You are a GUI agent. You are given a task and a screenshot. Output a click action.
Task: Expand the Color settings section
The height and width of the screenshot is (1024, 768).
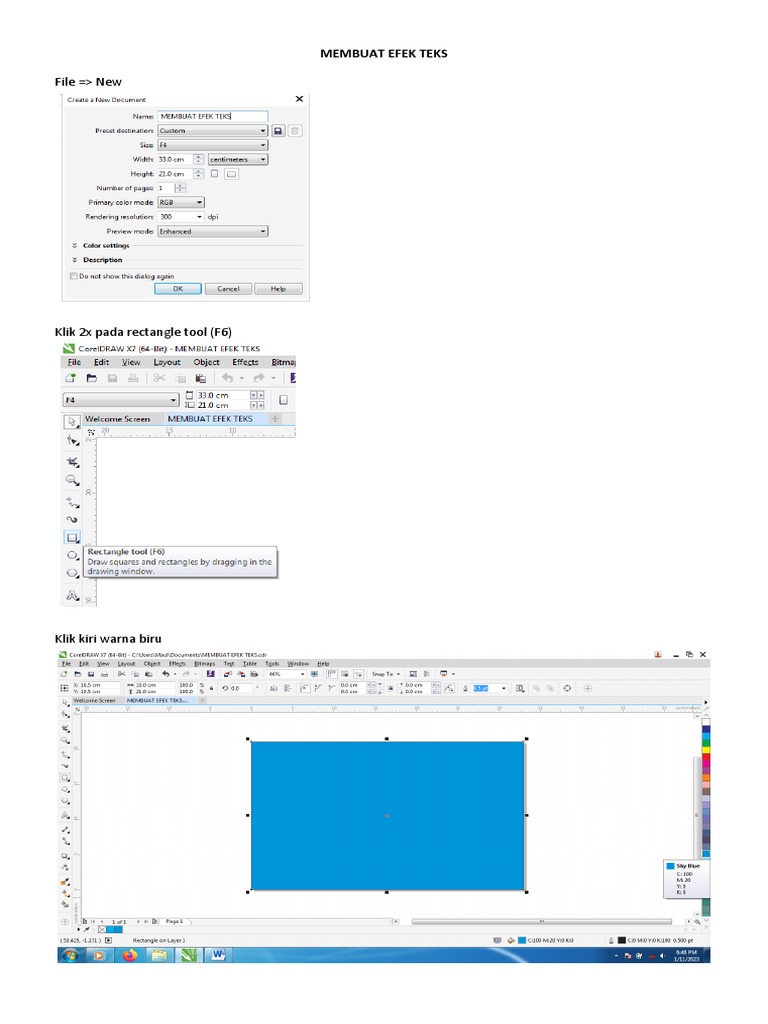point(101,246)
